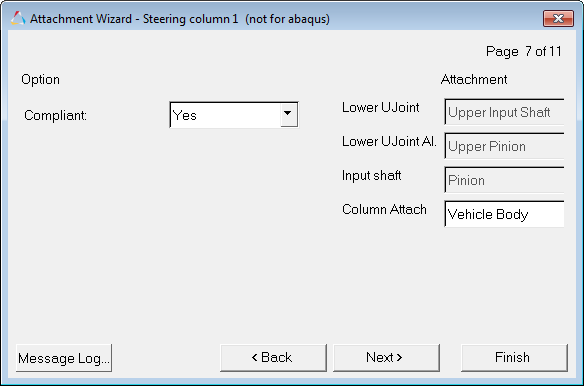The width and height of the screenshot is (584, 386).
Task: Expand the Compliant dropdown arrow
Action: (288, 114)
